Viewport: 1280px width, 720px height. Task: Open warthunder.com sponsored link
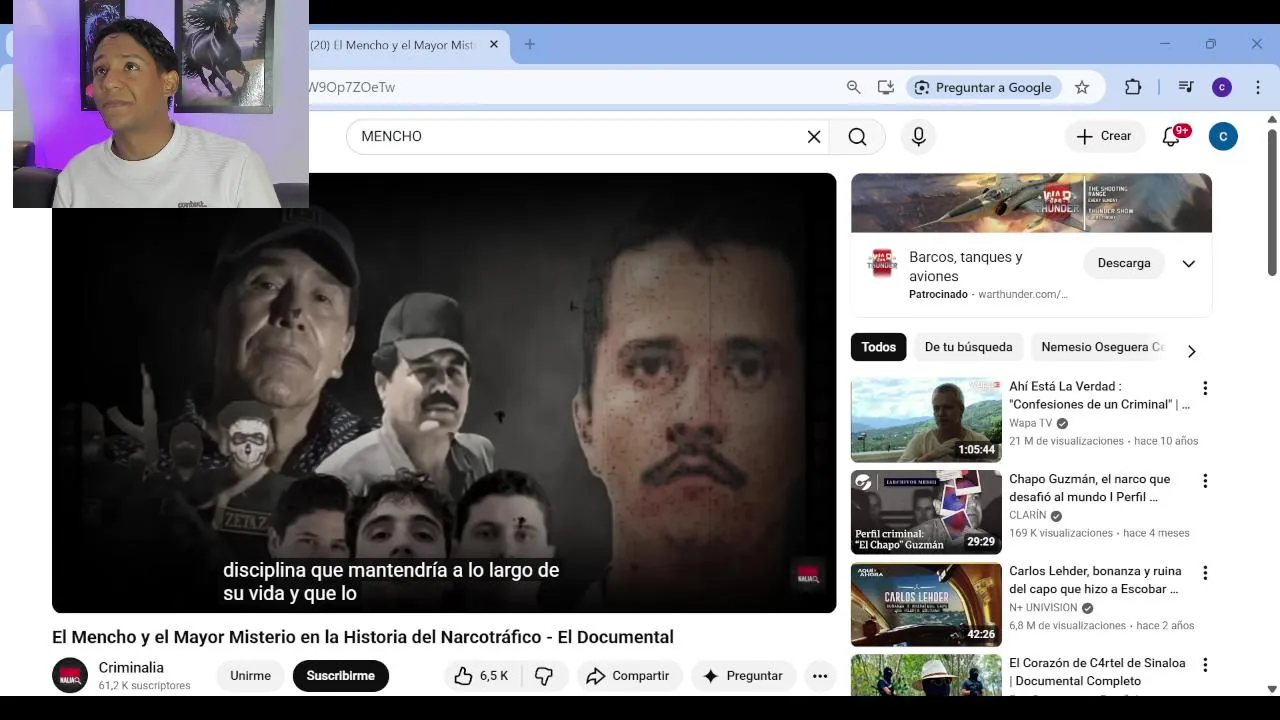tap(1022, 295)
